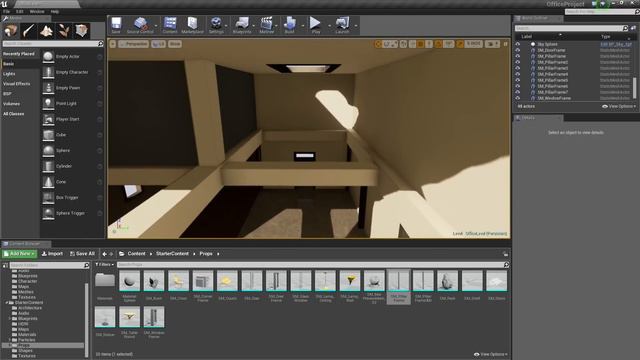640x360 pixels.
Task: Toggle visibility eye of Sky Sphere
Action: pos(518,44)
